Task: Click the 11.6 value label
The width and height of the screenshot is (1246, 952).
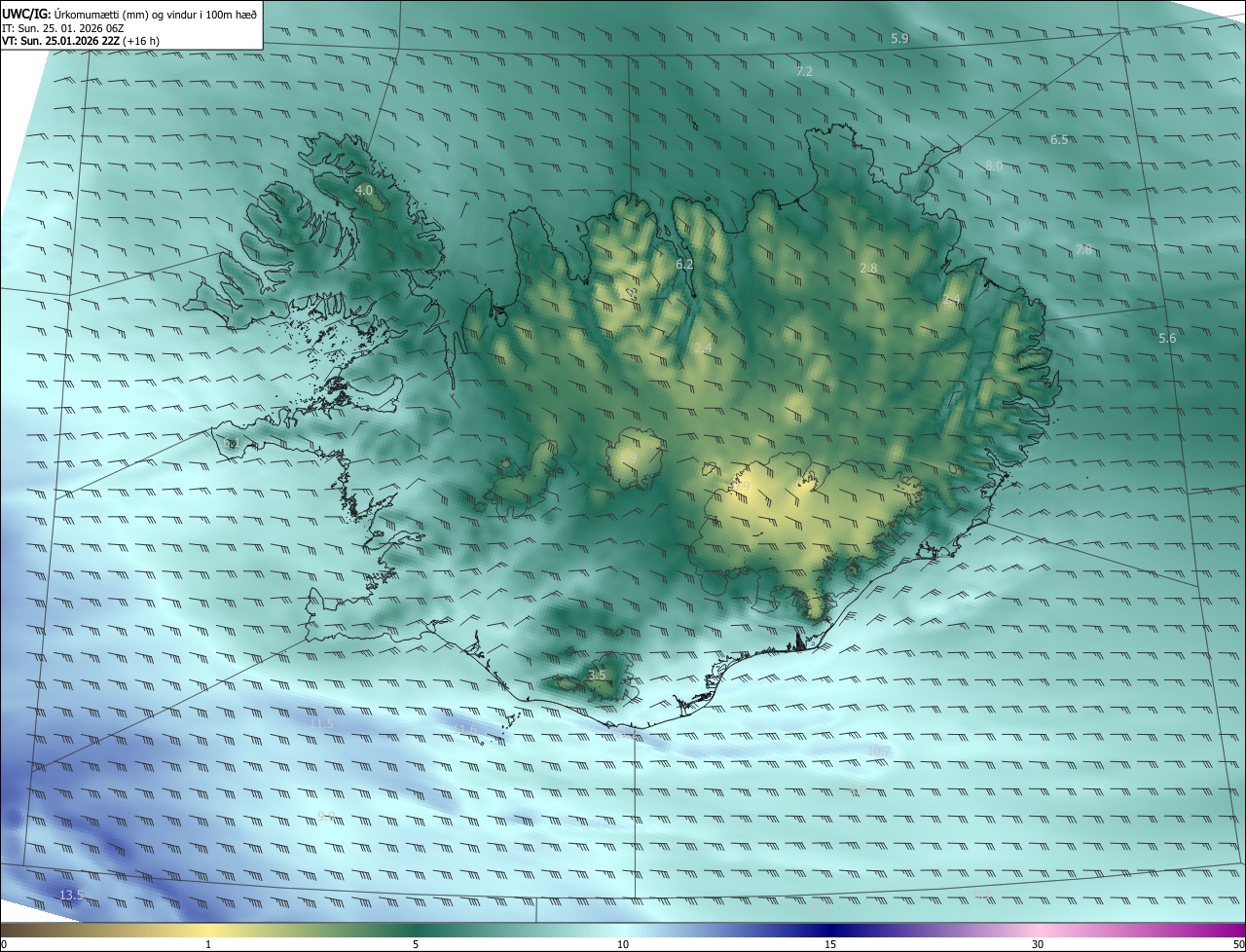Action: 466,728
